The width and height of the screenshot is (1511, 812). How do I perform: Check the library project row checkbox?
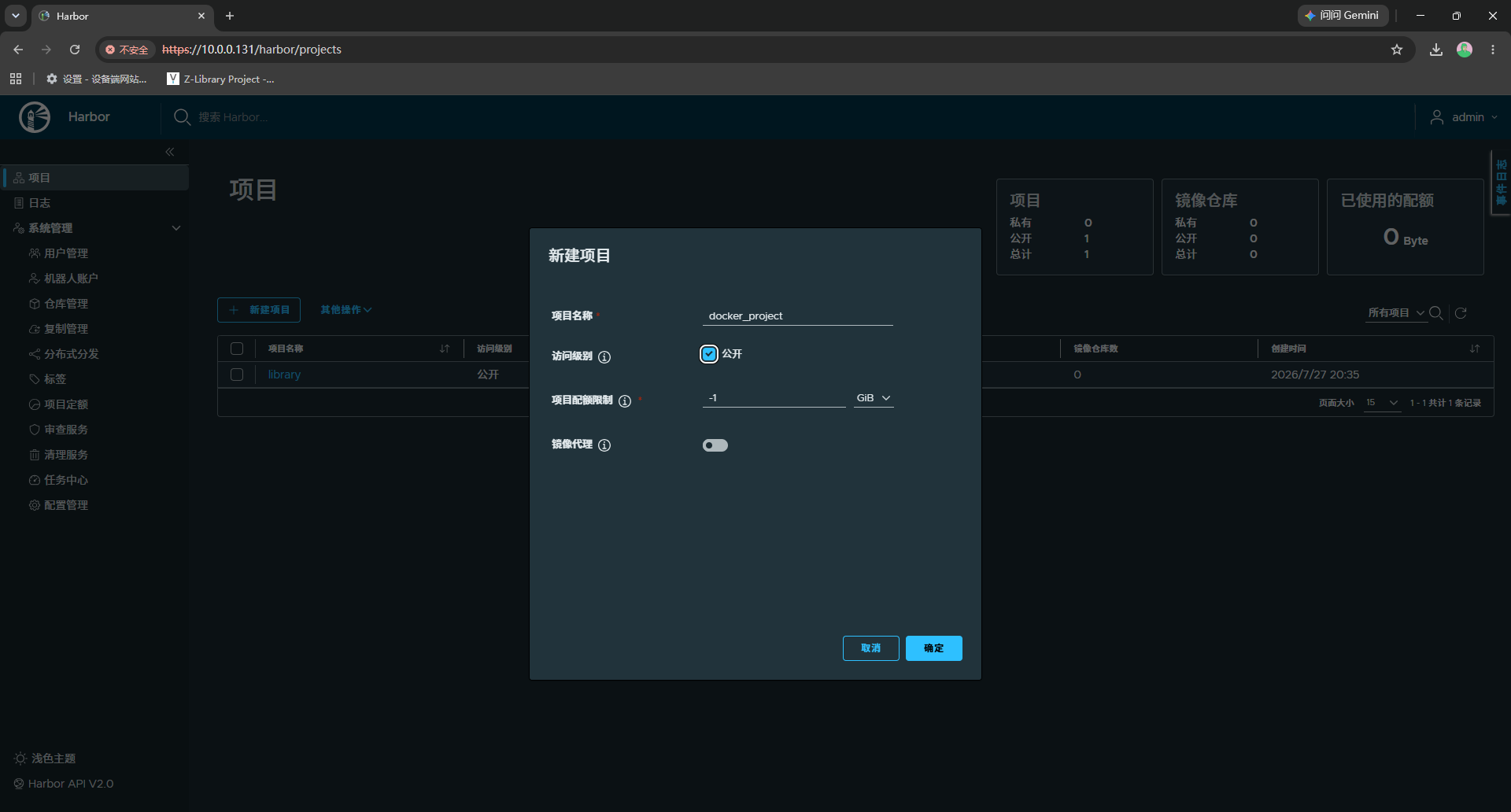coord(237,375)
